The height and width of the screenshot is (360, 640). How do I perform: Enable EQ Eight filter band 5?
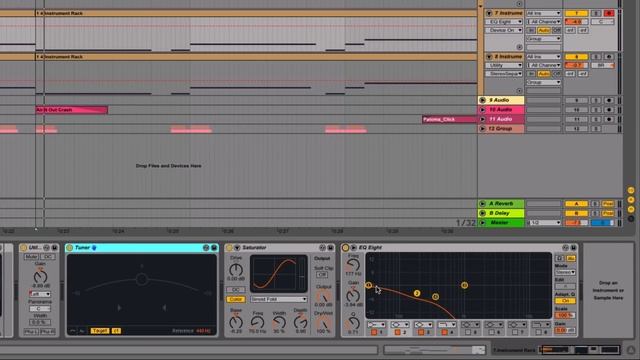(x=468, y=332)
